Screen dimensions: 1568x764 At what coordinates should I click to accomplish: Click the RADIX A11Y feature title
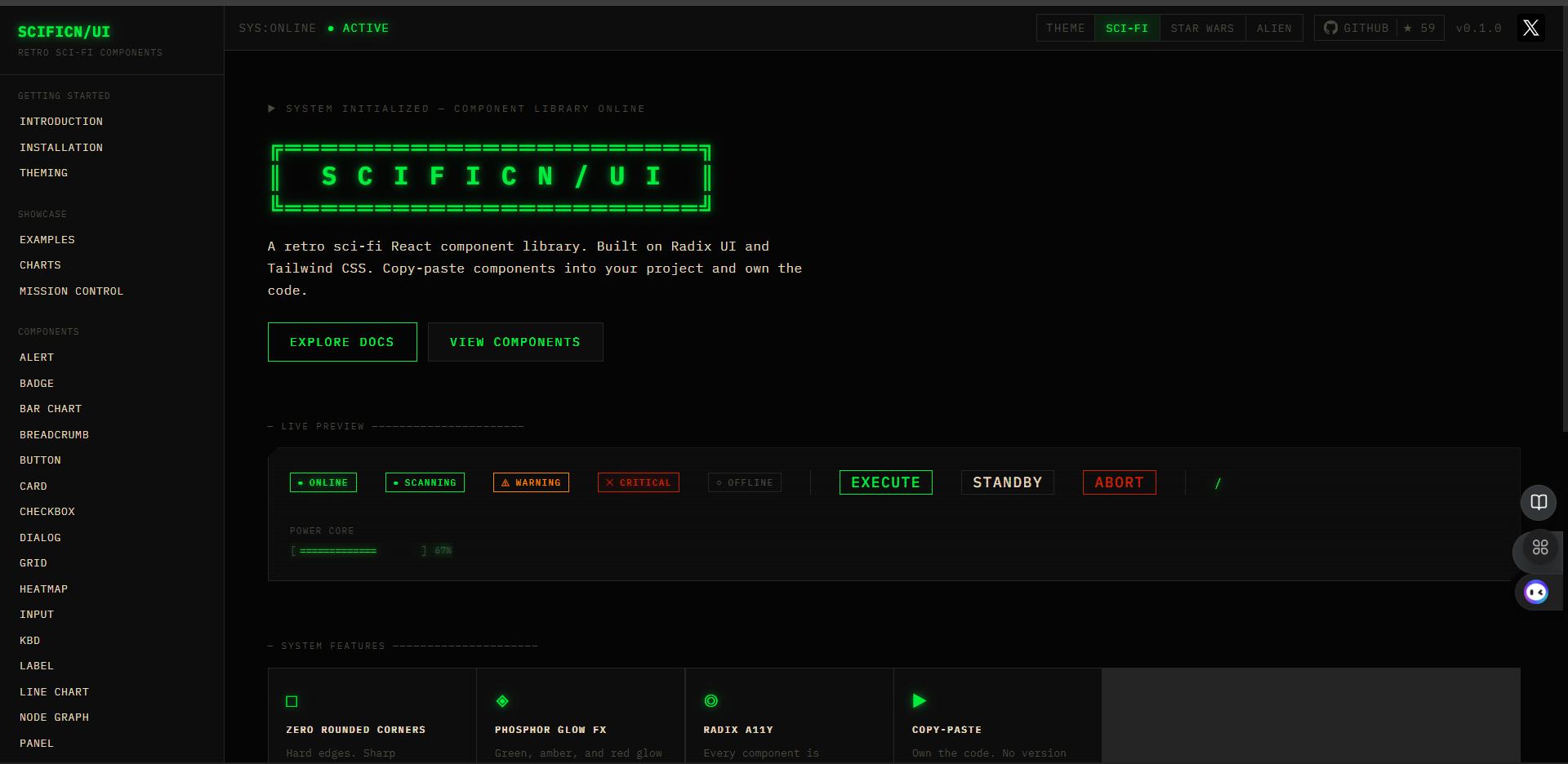pos(738,730)
